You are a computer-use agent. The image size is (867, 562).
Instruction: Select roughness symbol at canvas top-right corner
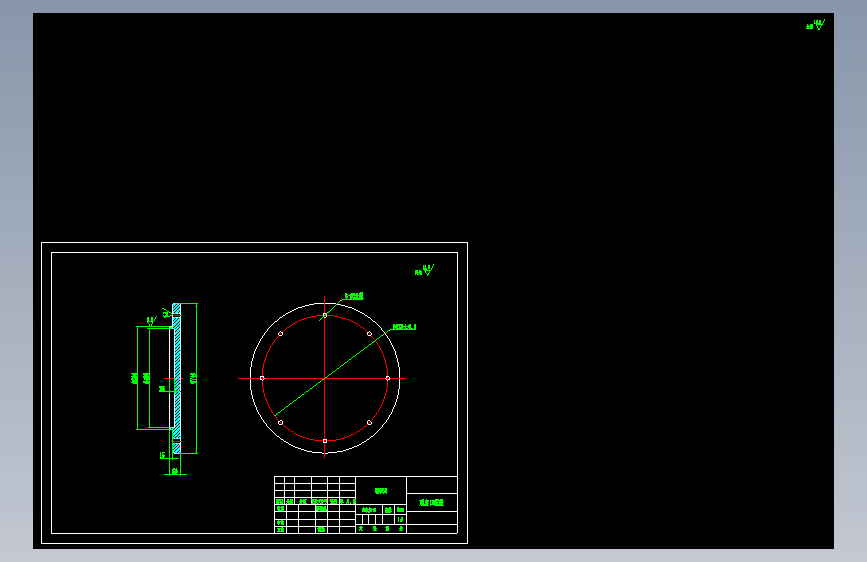pos(816,25)
